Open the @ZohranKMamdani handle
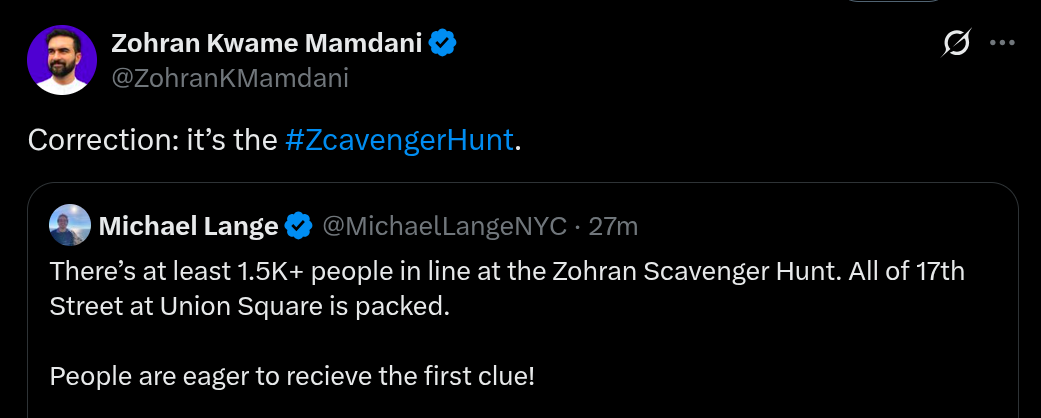Viewport: 1041px width, 418px height. (x=229, y=78)
